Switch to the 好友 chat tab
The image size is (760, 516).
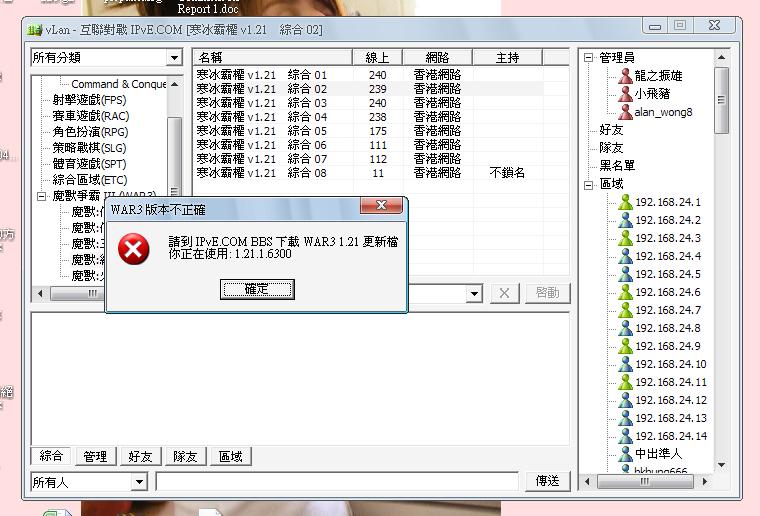[140, 456]
